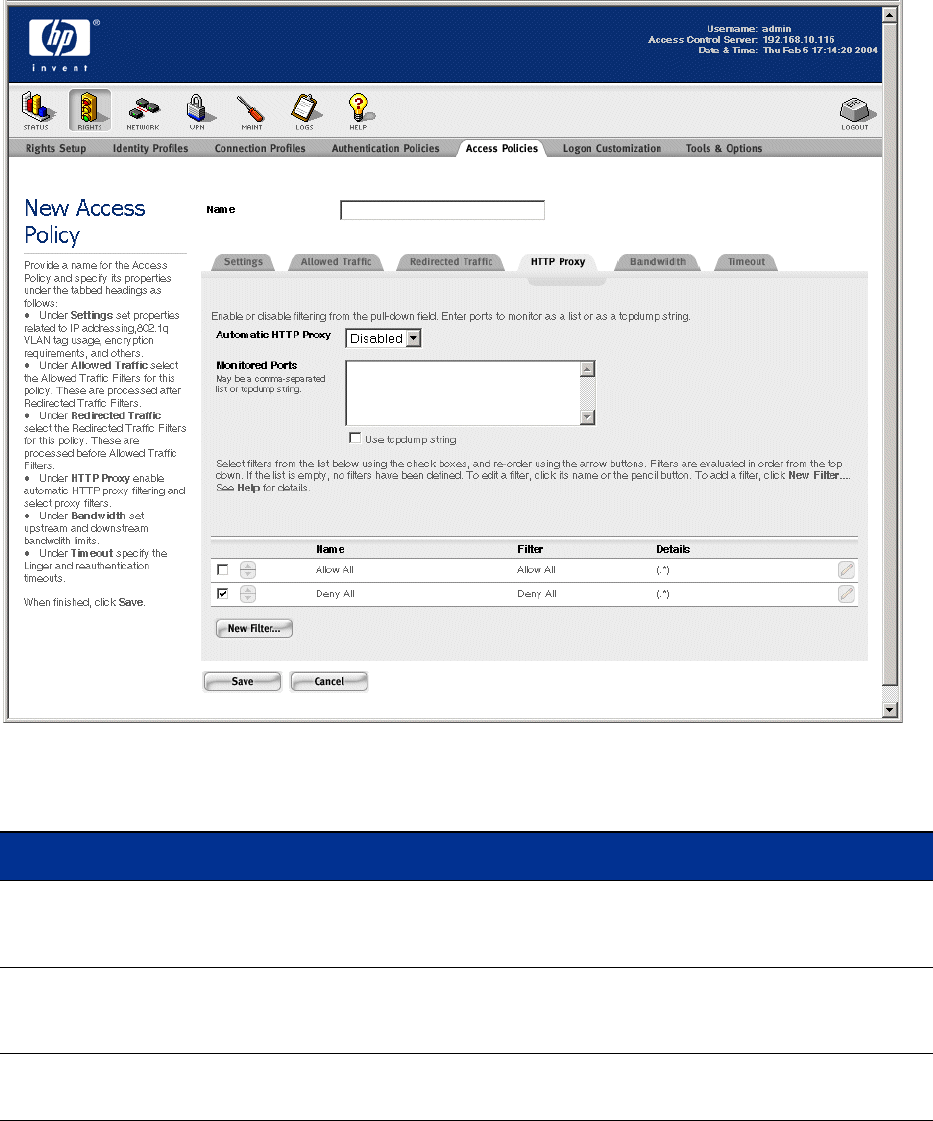Open the Automatic HTTP Proxy dropdown
Screen dimensions: 933x1121
383,338
